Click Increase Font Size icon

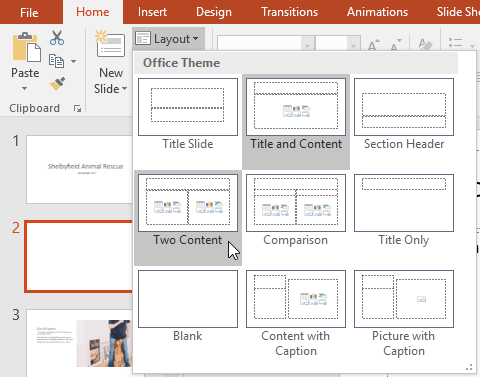[x=374, y=44]
